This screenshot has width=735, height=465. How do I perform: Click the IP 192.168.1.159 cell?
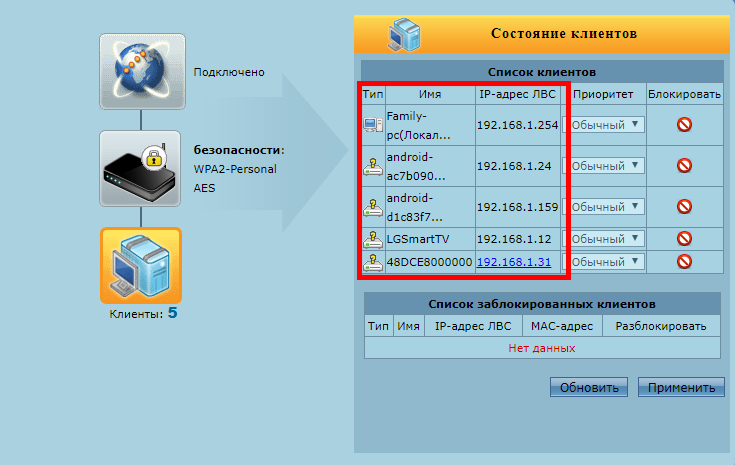518,207
